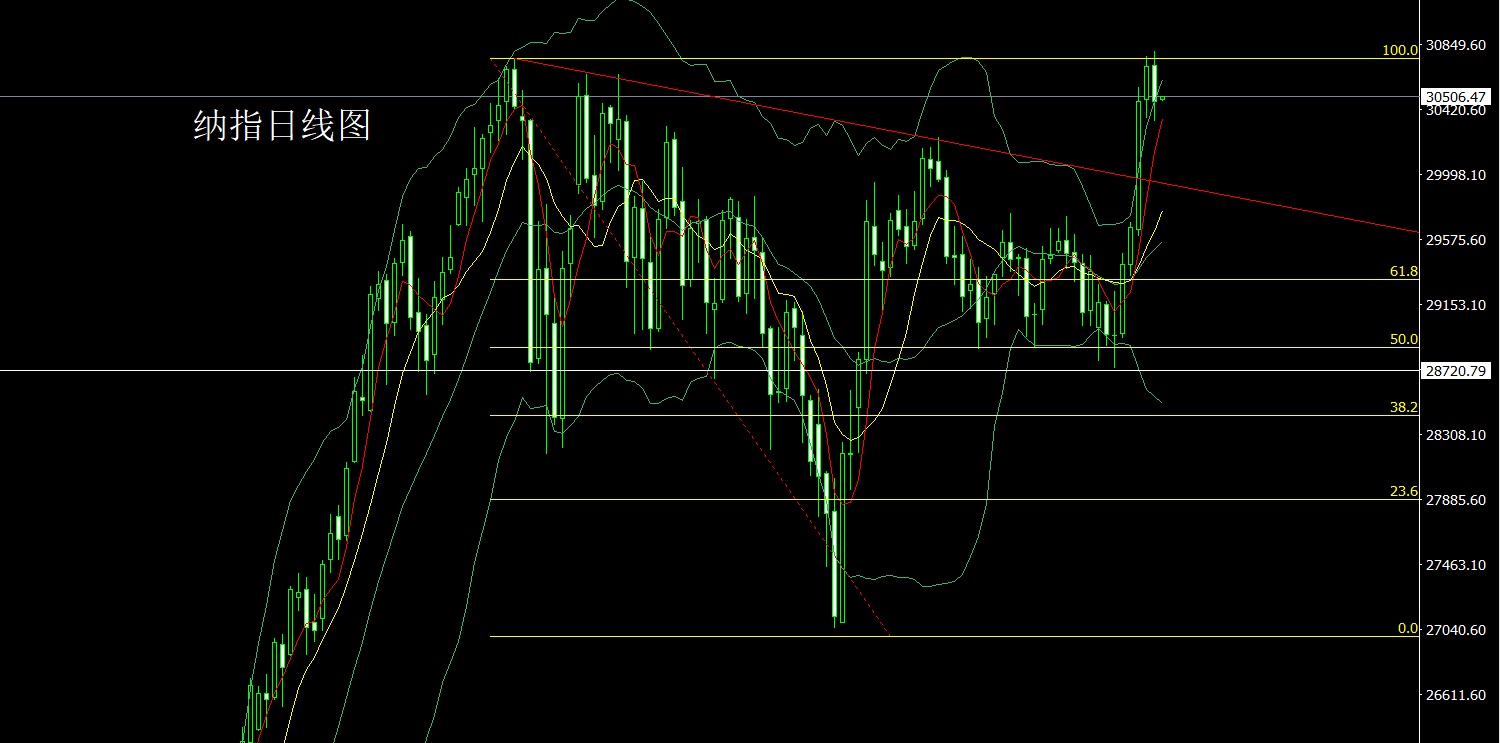1500x743 pixels.
Task: Select the Fibonacci 100.0 level label
Action: 1400,51
